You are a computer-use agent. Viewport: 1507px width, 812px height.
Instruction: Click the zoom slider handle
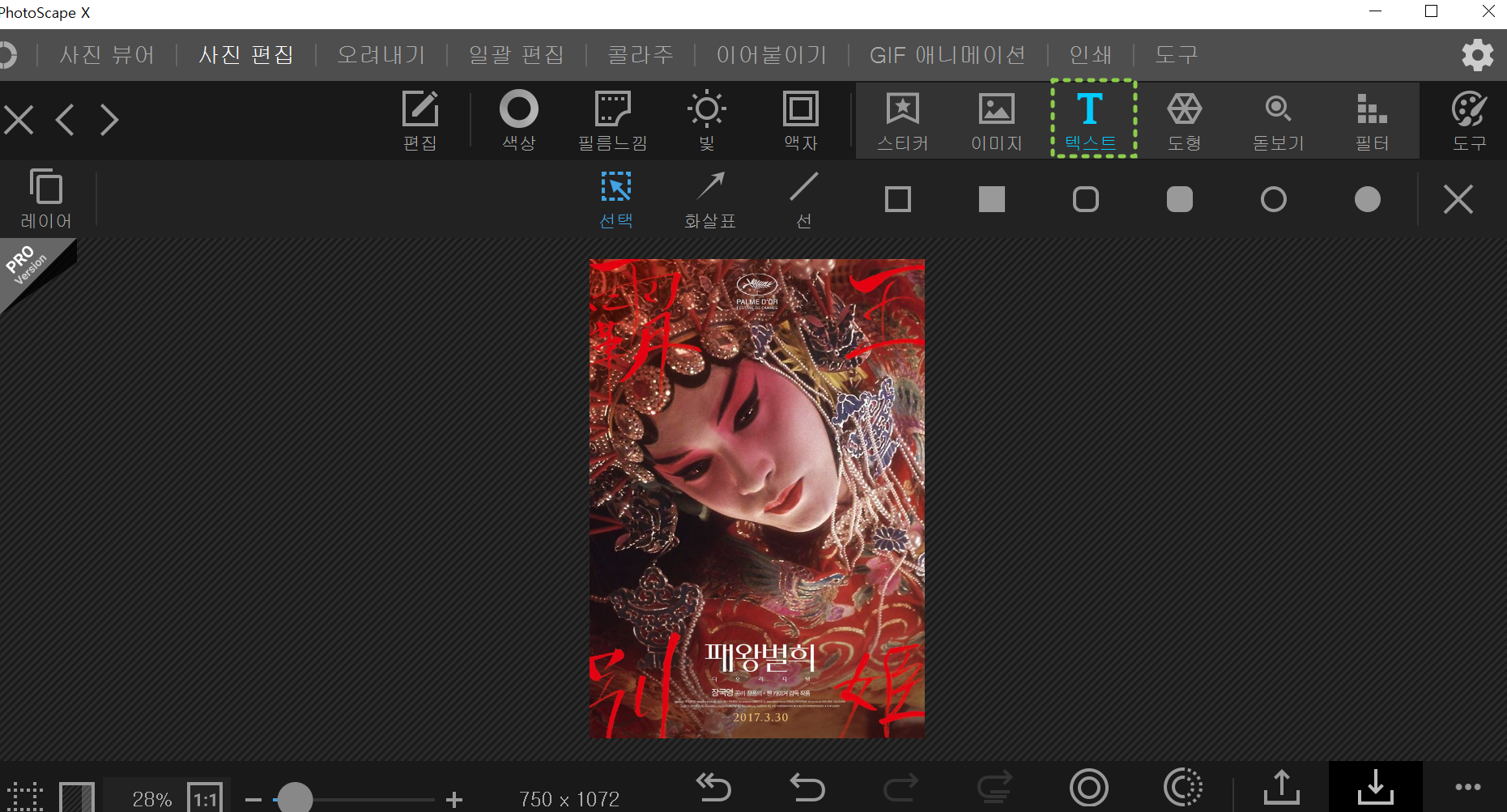pyautogui.click(x=295, y=798)
